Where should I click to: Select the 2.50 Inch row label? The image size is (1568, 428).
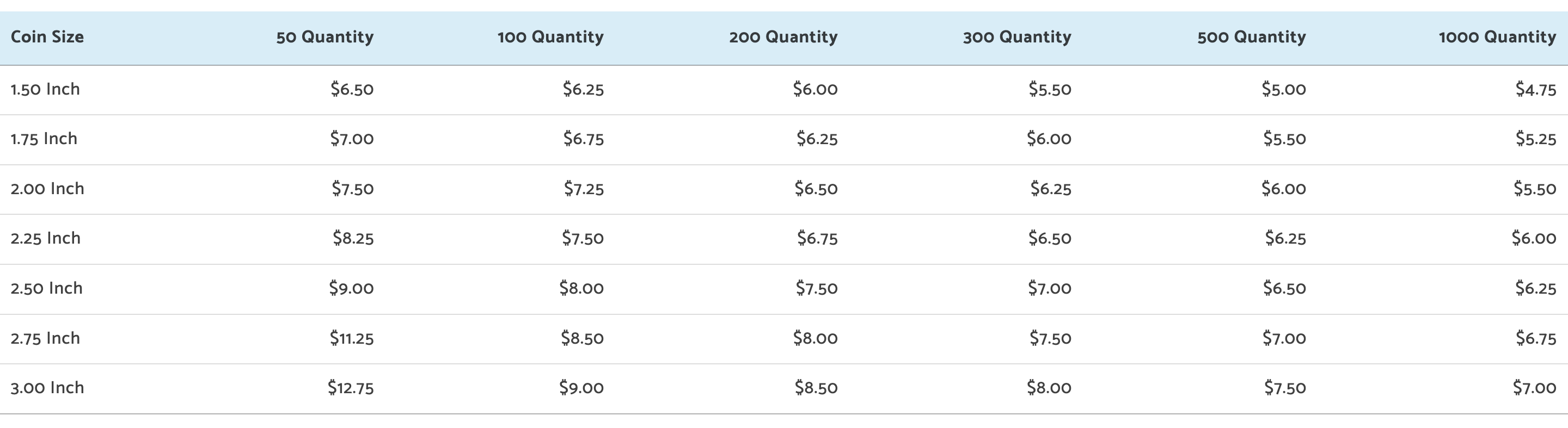tap(46, 288)
